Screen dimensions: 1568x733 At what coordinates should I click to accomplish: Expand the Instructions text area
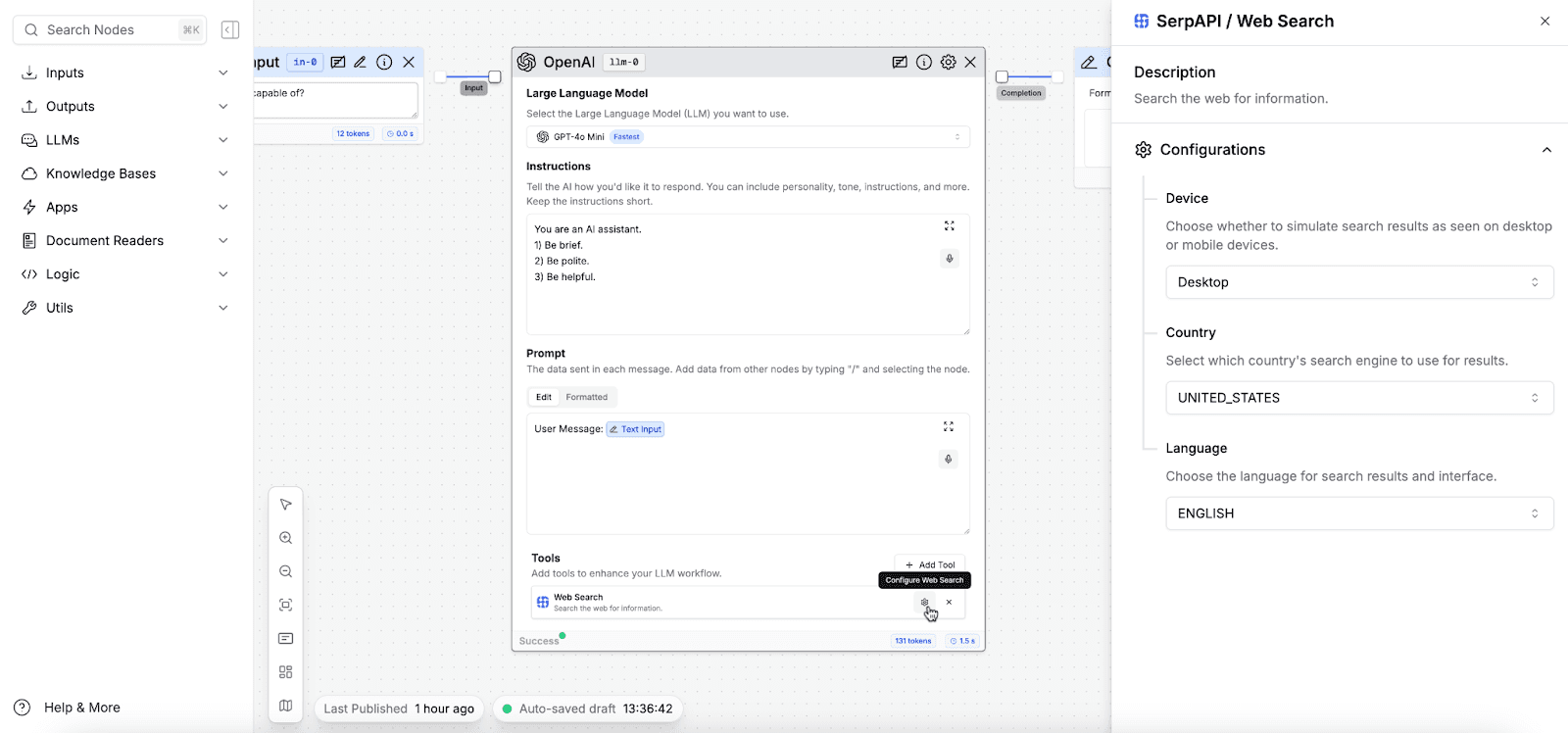pyautogui.click(x=949, y=225)
